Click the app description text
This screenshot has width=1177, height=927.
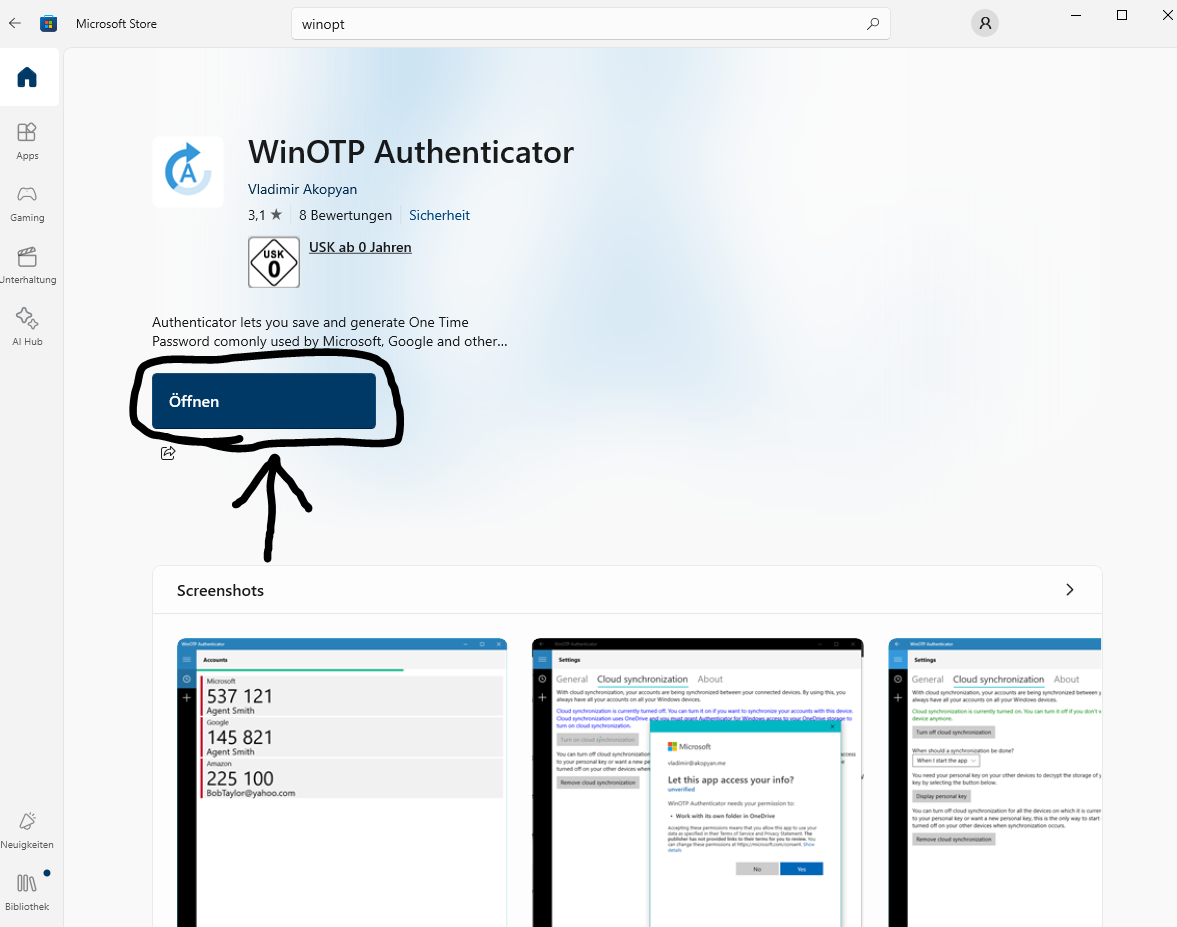(x=330, y=332)
